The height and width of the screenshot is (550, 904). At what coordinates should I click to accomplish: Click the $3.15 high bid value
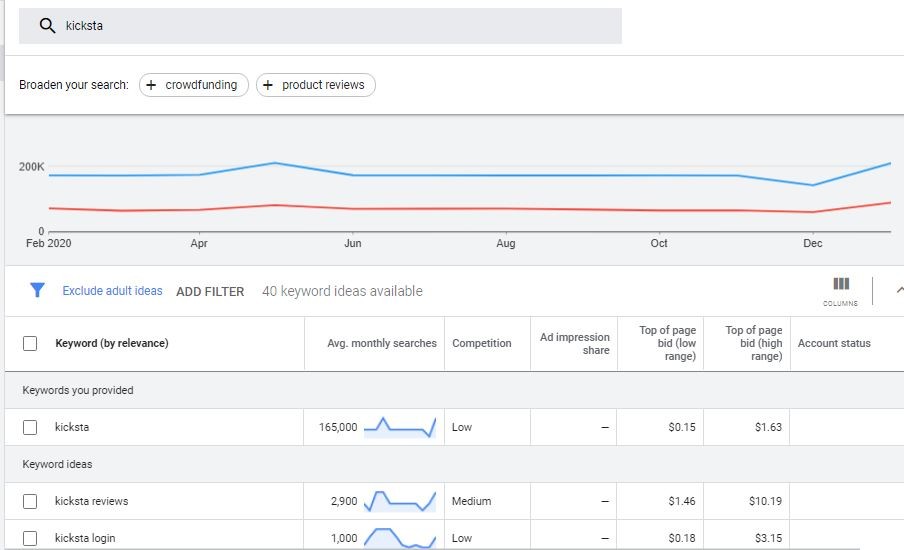point(769,538)
